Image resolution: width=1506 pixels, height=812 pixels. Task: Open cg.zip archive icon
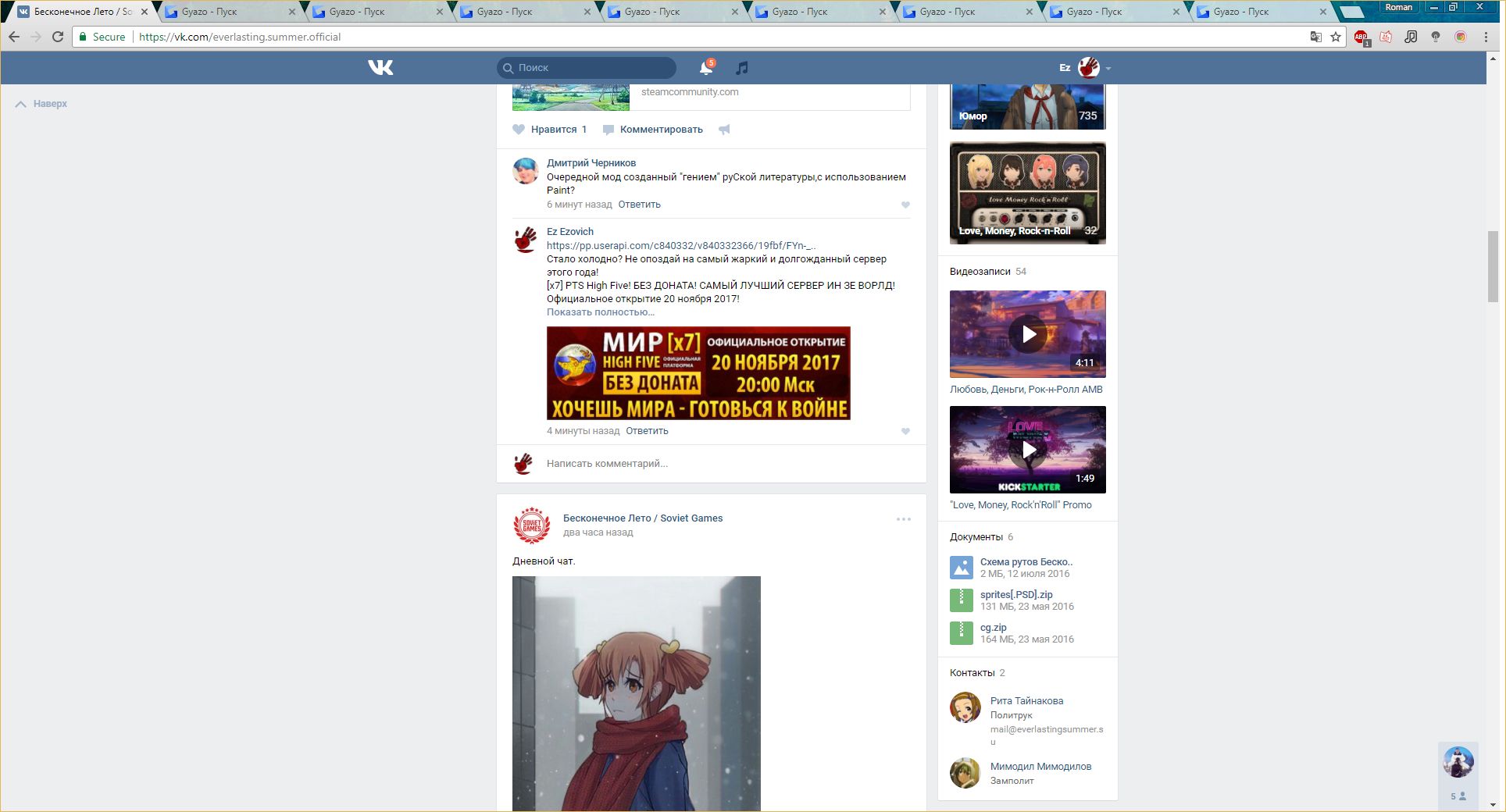(x=962, y=633)
